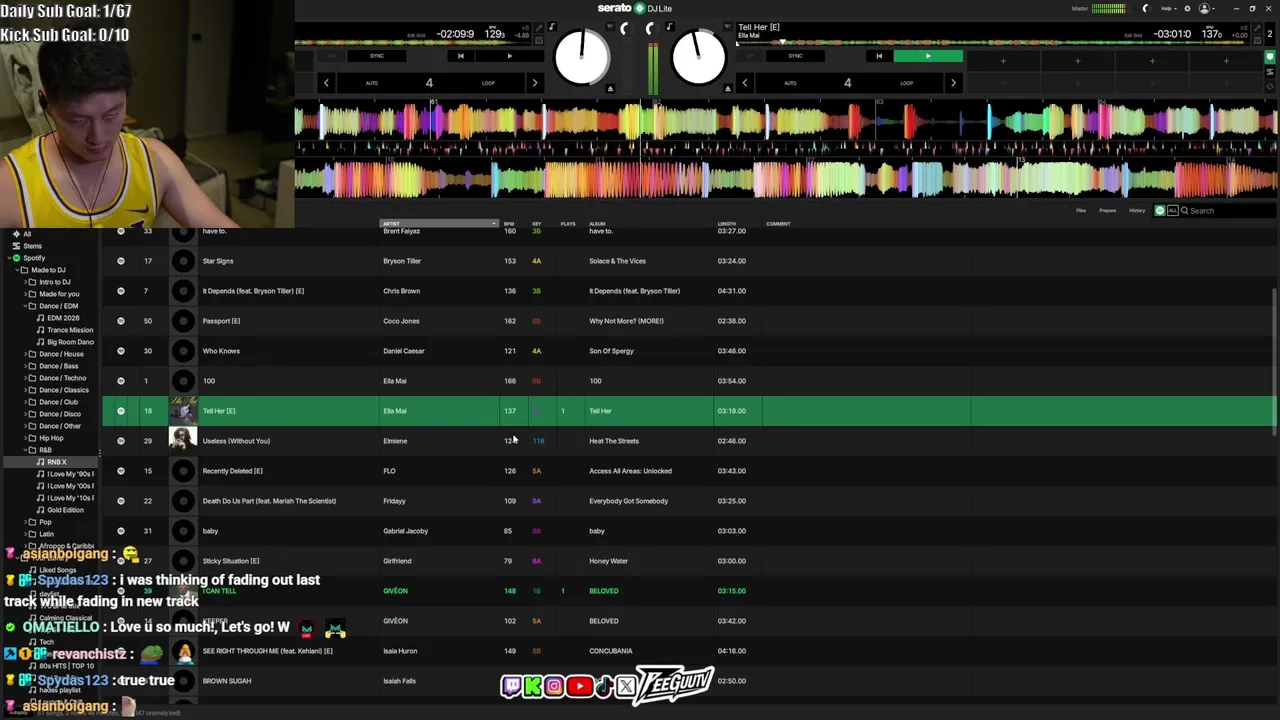1280x720 pixels.
Task: Select the Recently Deleted [E] track
Action: coord(232,471)
